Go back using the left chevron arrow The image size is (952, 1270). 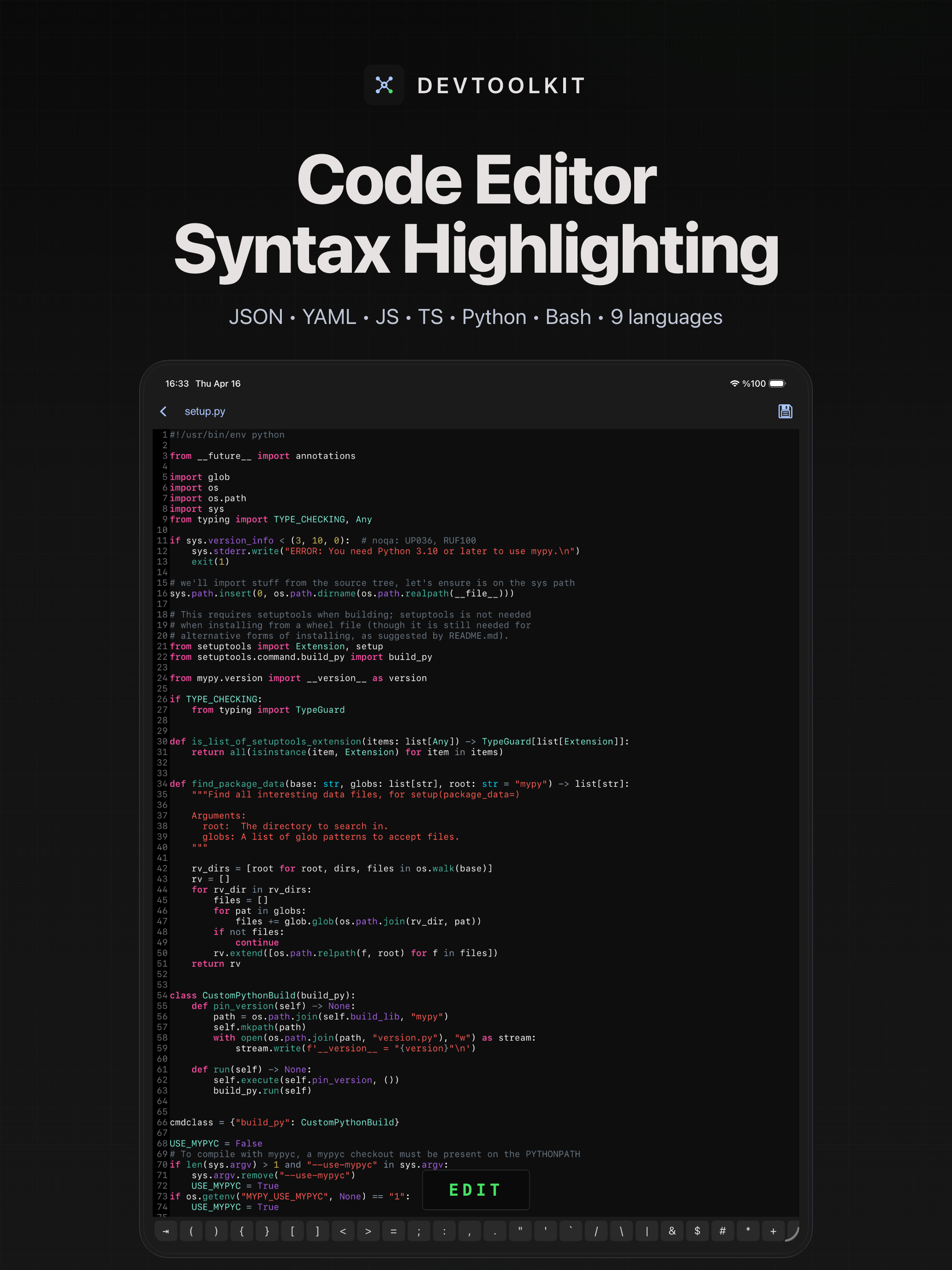(164, 411)
